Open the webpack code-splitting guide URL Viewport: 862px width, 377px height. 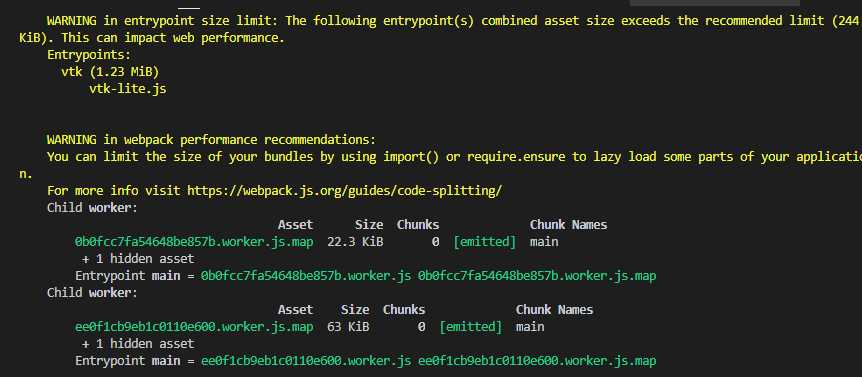[344, 191]
